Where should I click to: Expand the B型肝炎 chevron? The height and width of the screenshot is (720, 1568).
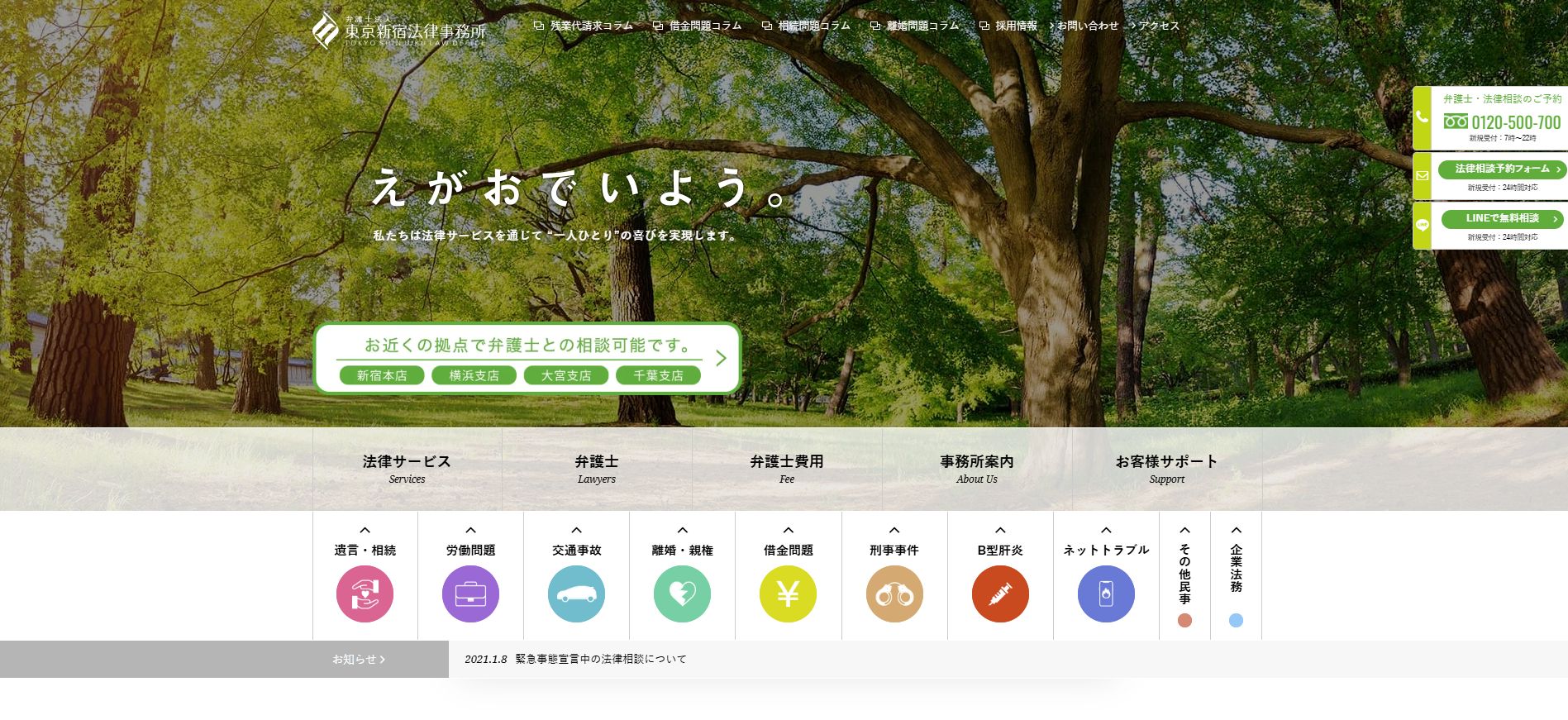pos(1000,530)
